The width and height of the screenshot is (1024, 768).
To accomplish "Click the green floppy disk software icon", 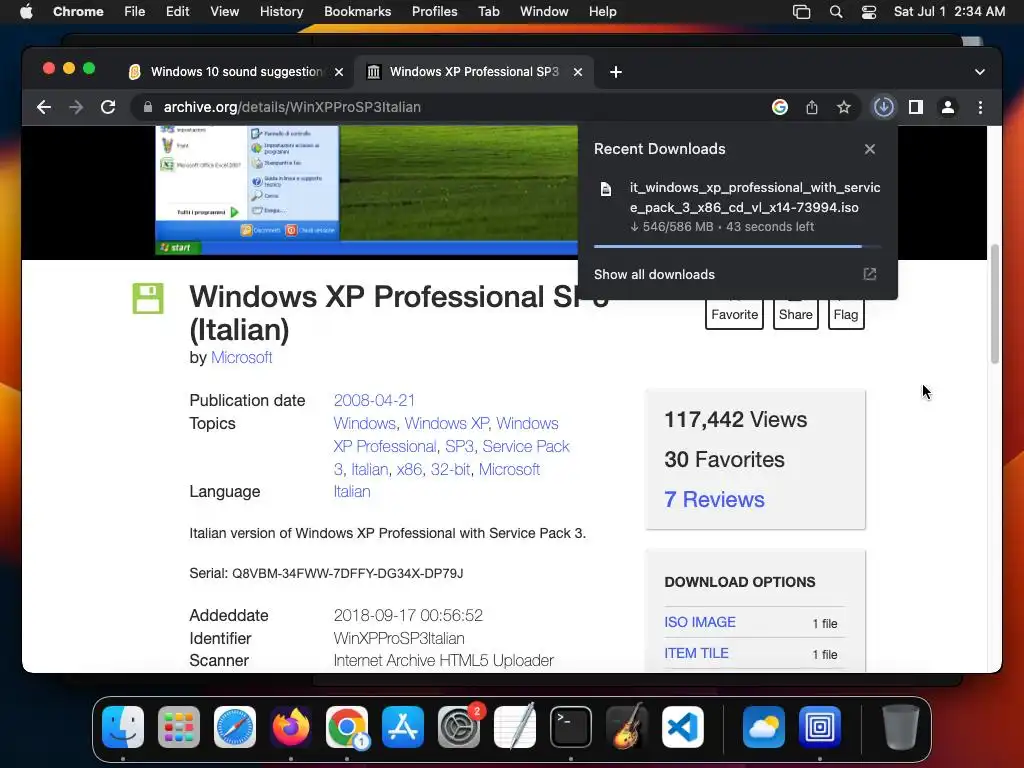I will (x=148, y=298).
